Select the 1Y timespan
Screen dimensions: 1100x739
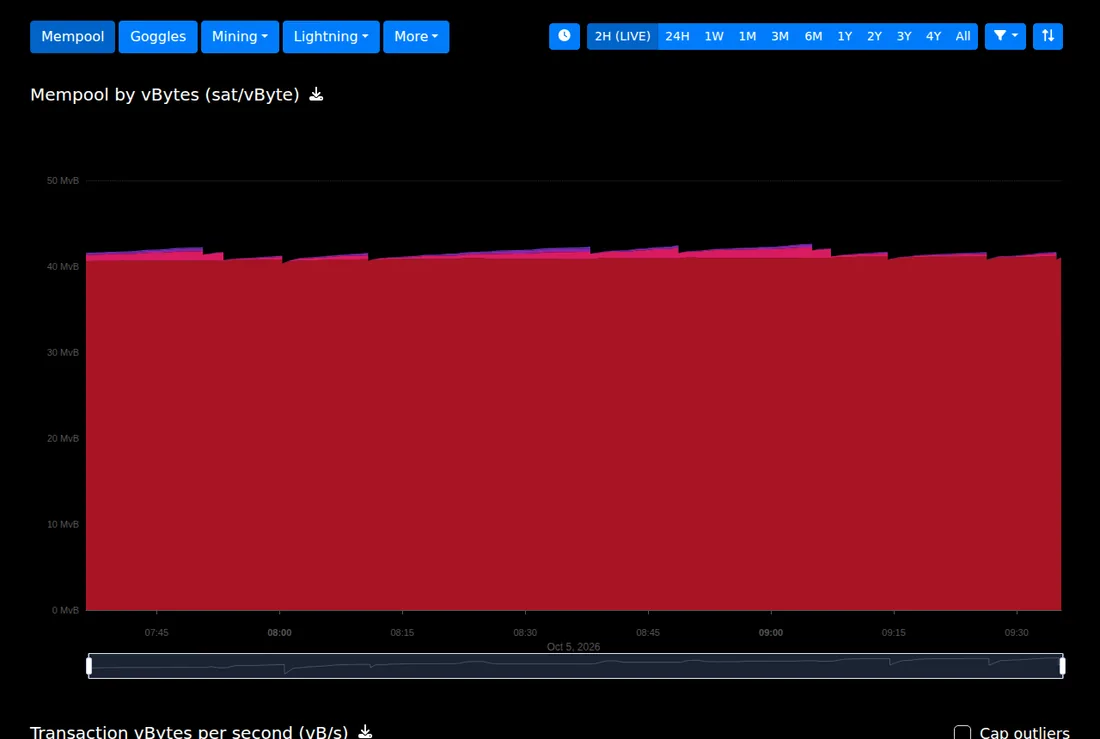(845, 36)
